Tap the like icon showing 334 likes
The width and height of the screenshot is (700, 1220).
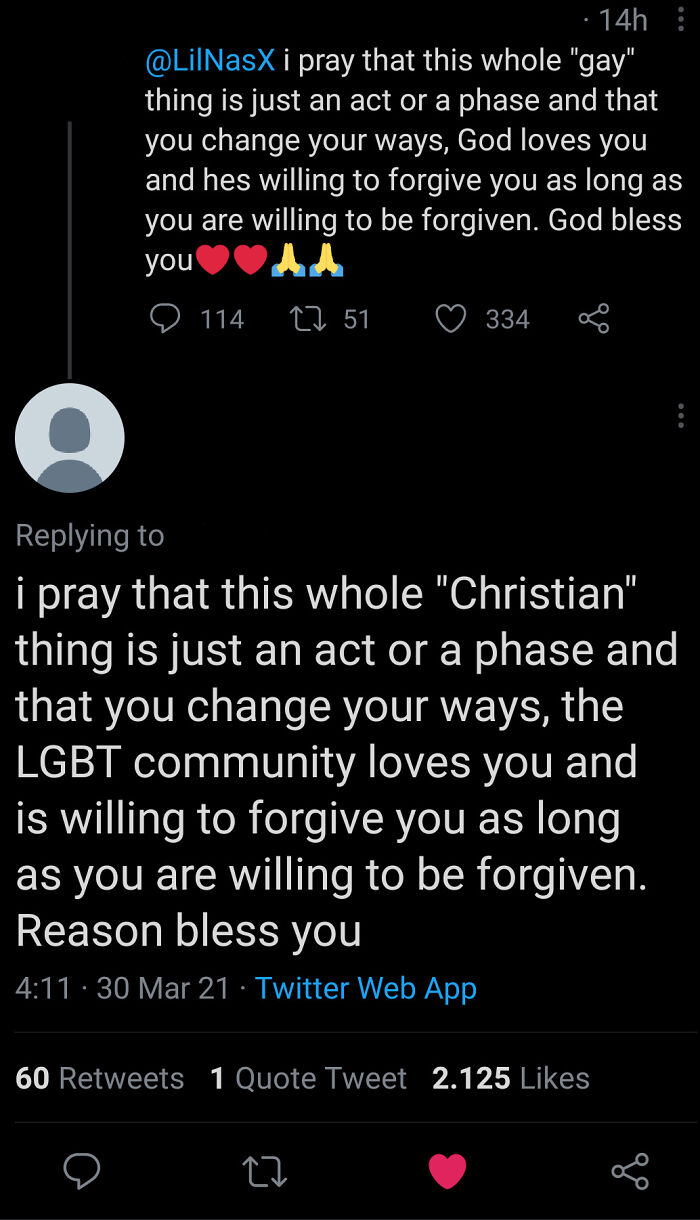tap(451, 319)
